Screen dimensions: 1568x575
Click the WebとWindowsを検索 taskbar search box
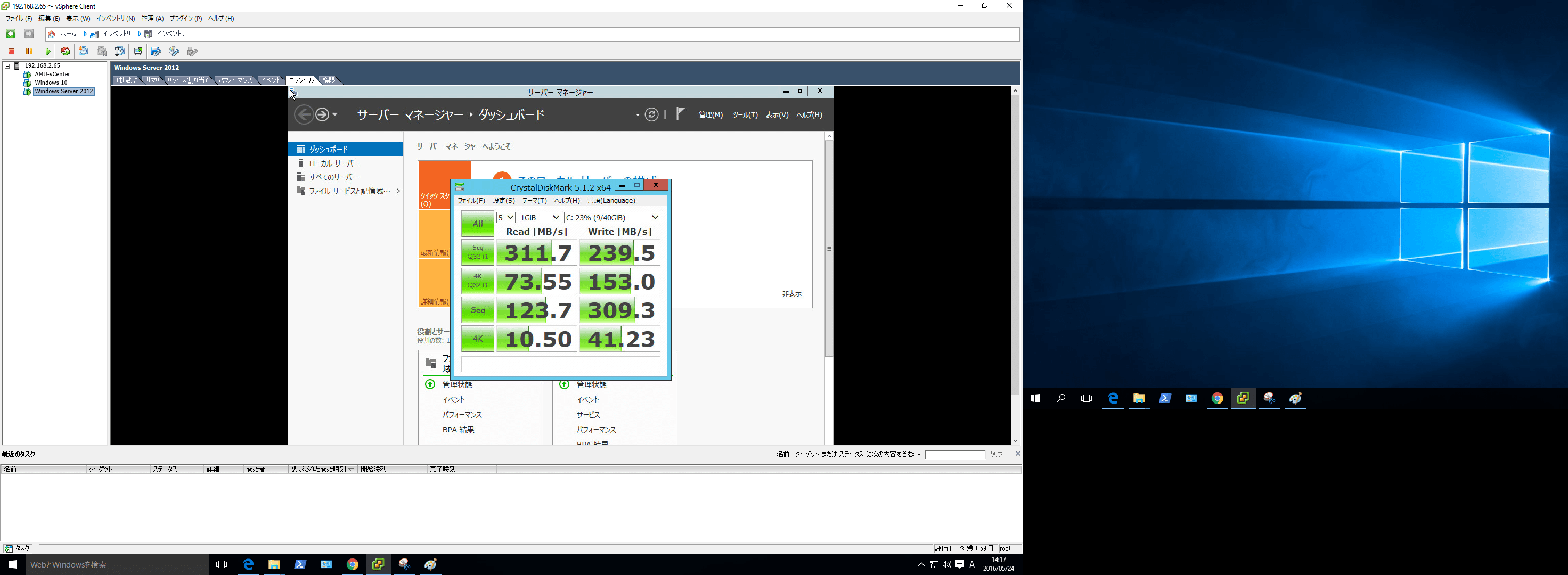(x=116, y=565)
